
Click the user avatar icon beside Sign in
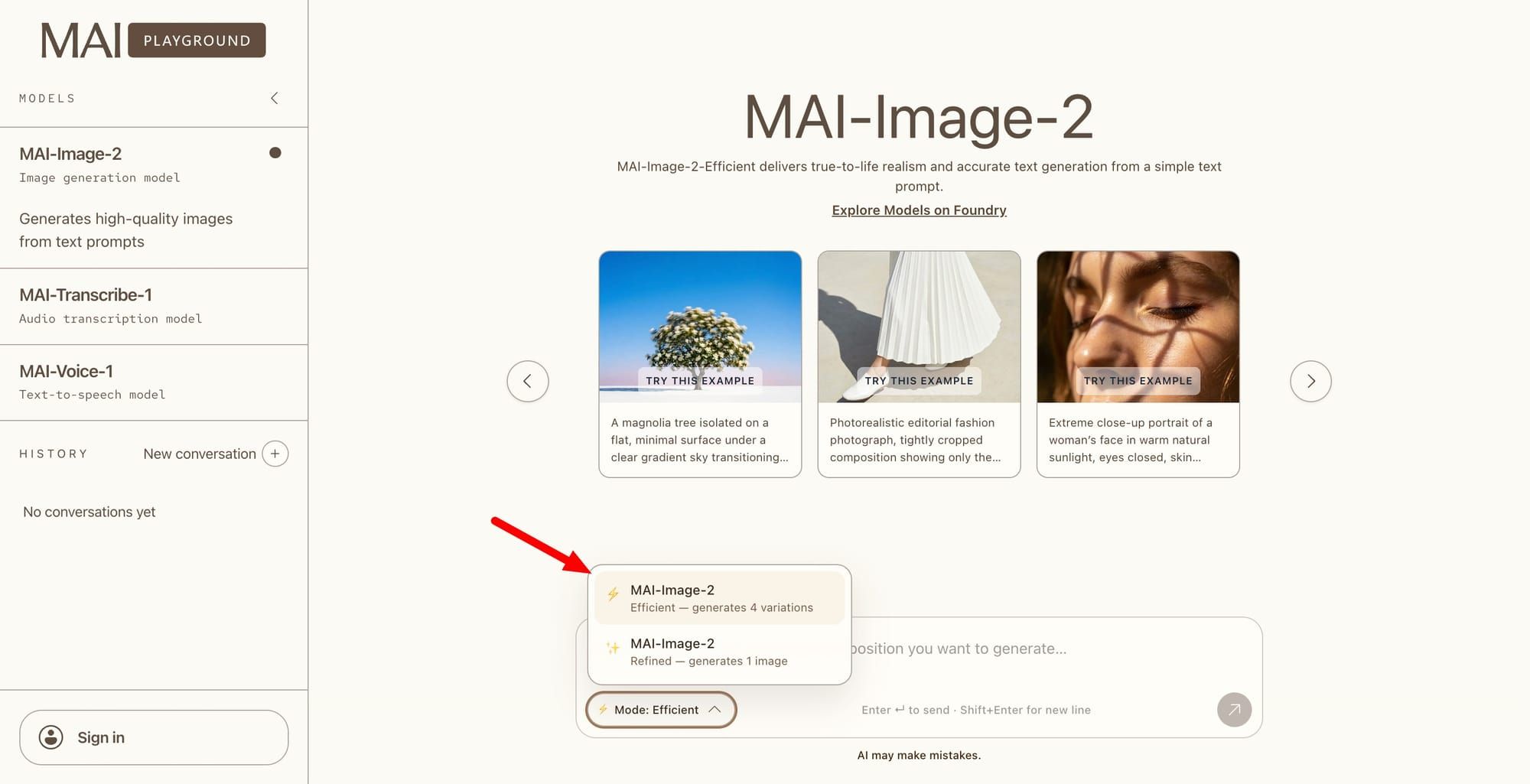pos(51,737)
